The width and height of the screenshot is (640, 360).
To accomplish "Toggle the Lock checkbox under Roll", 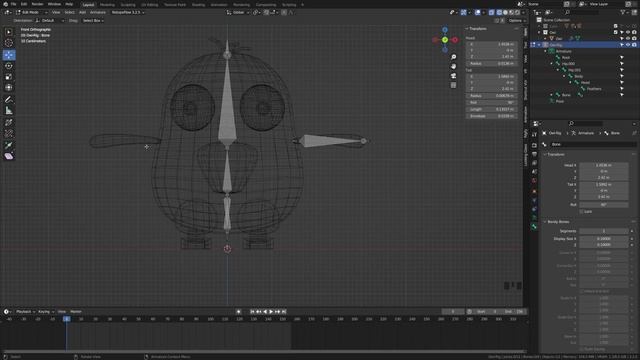I will [581, 211].
